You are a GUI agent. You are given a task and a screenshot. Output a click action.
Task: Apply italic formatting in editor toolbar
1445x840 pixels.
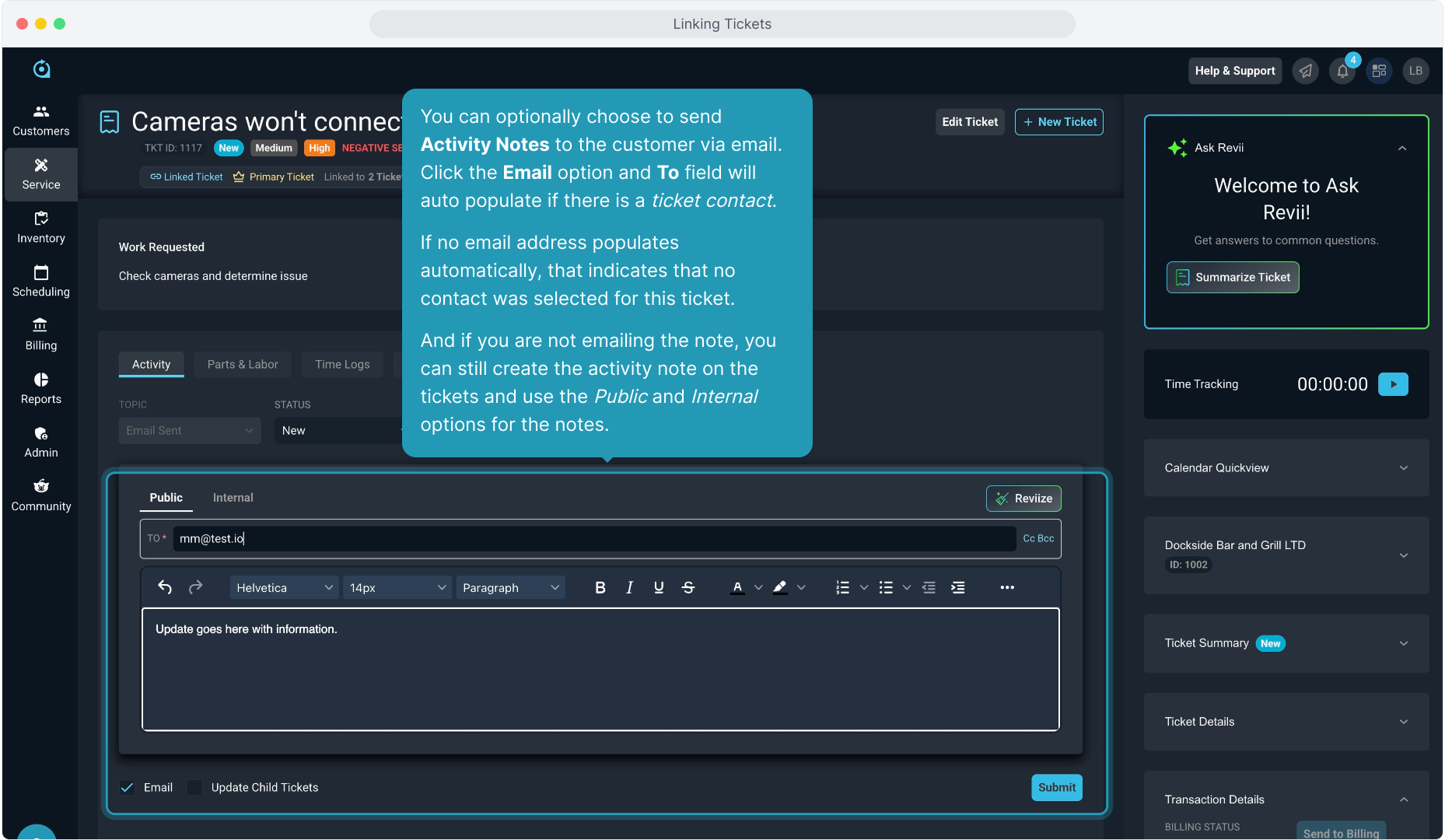click(629, 588)
